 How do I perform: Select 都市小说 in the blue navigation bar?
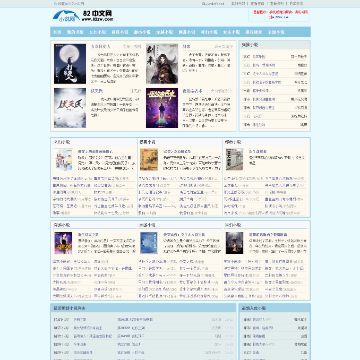[x=142, y=32]
